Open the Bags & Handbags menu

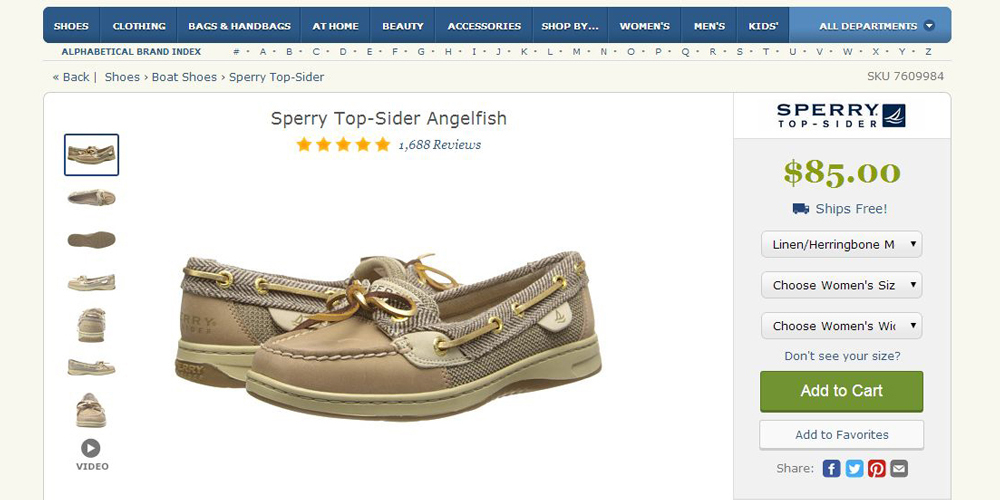[x=239, y=26]
